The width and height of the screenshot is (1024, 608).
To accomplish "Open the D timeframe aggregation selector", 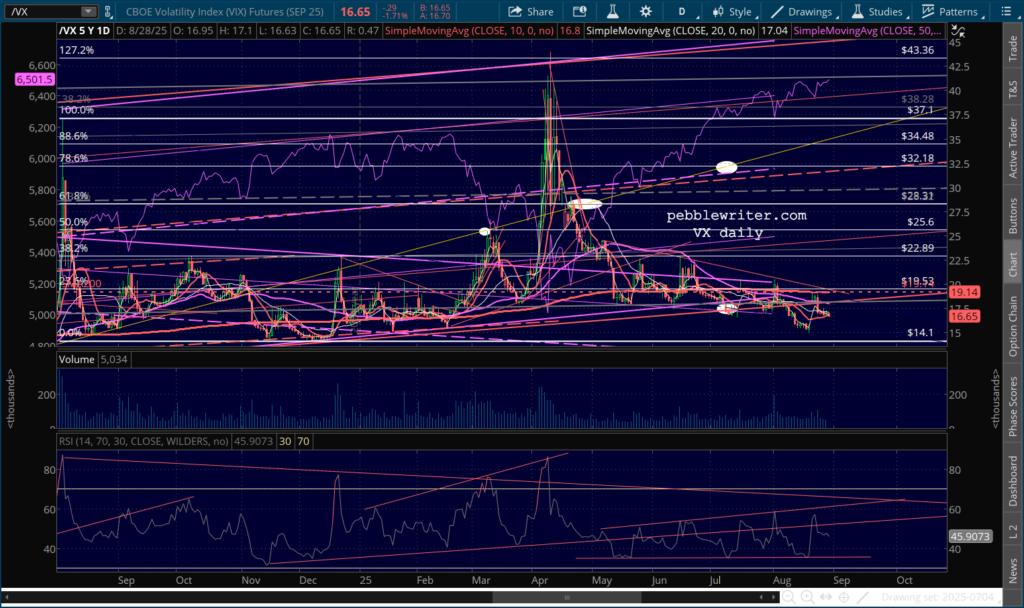I will point(682,11).
